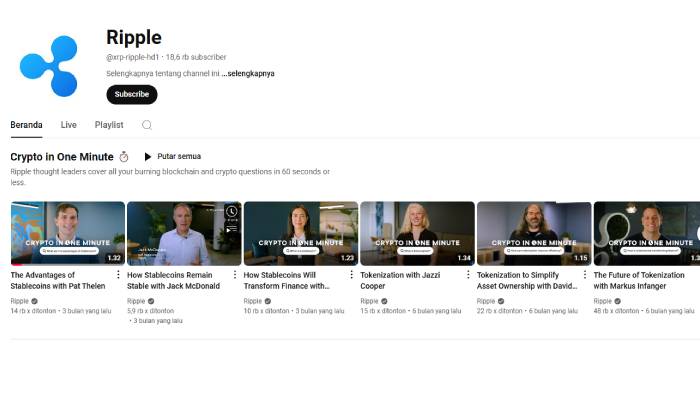This screenshot has height=400, width=700.
Task: Open Tokenization with Jazzi Cooper title
Action: 400,280
